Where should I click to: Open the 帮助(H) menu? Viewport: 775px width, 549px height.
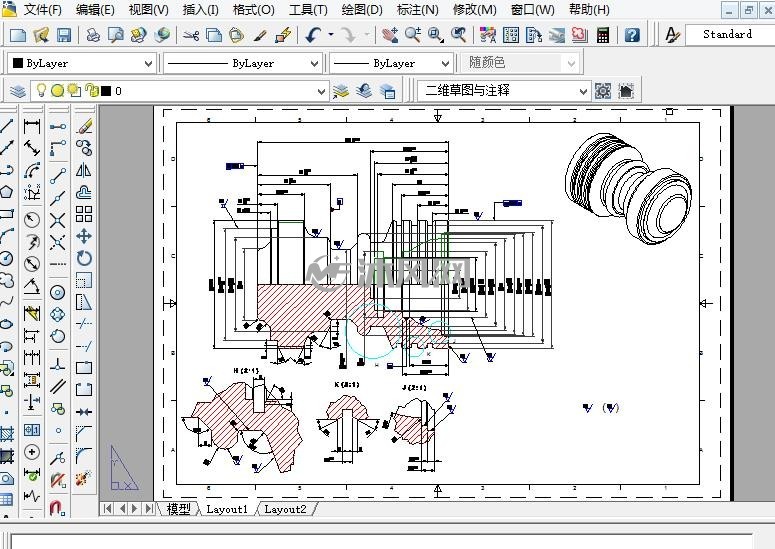(589, 9)
